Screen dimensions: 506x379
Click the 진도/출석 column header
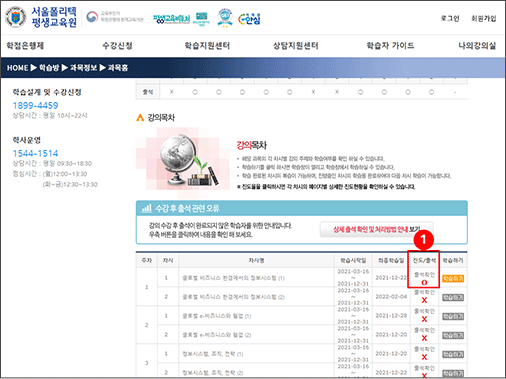pyautogui.click(x=424, y=260)
